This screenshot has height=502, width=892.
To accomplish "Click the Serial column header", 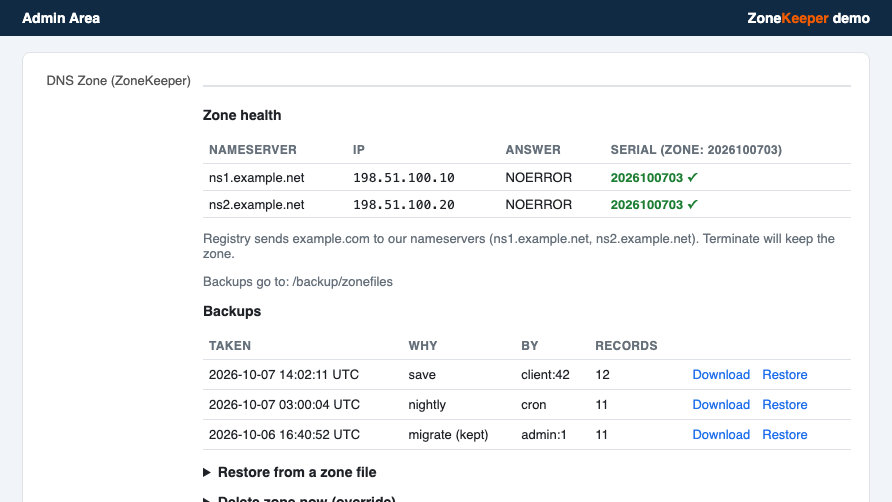I will 696,150.
